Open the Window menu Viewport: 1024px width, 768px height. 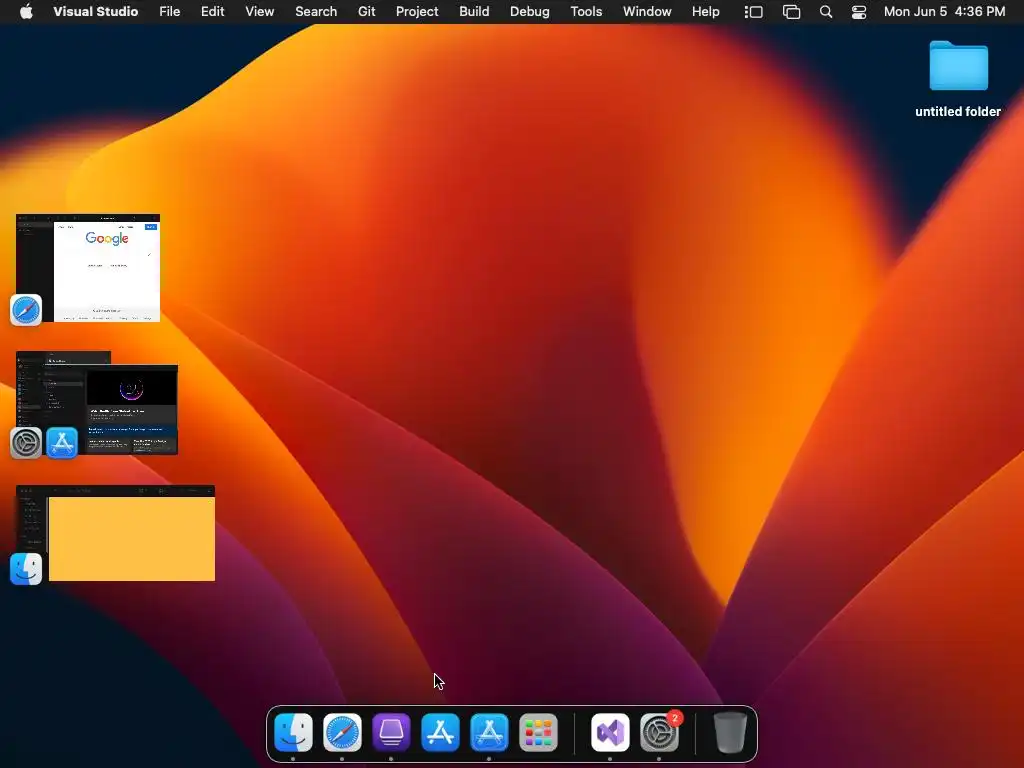647,12
